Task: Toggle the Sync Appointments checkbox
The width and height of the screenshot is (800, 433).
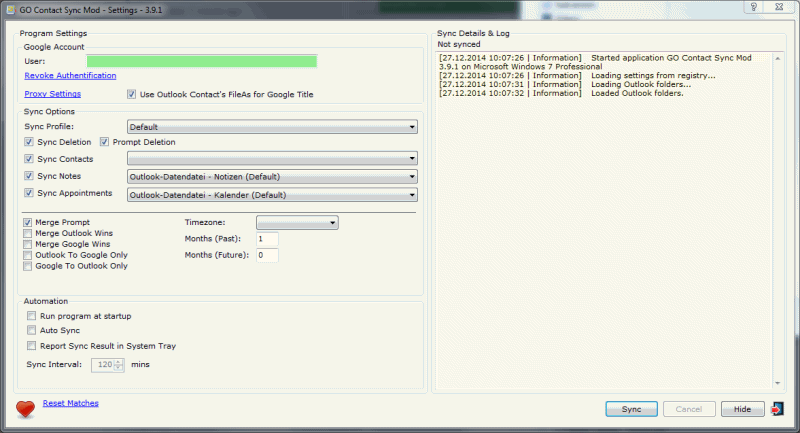Action: [x=29, y=193]
